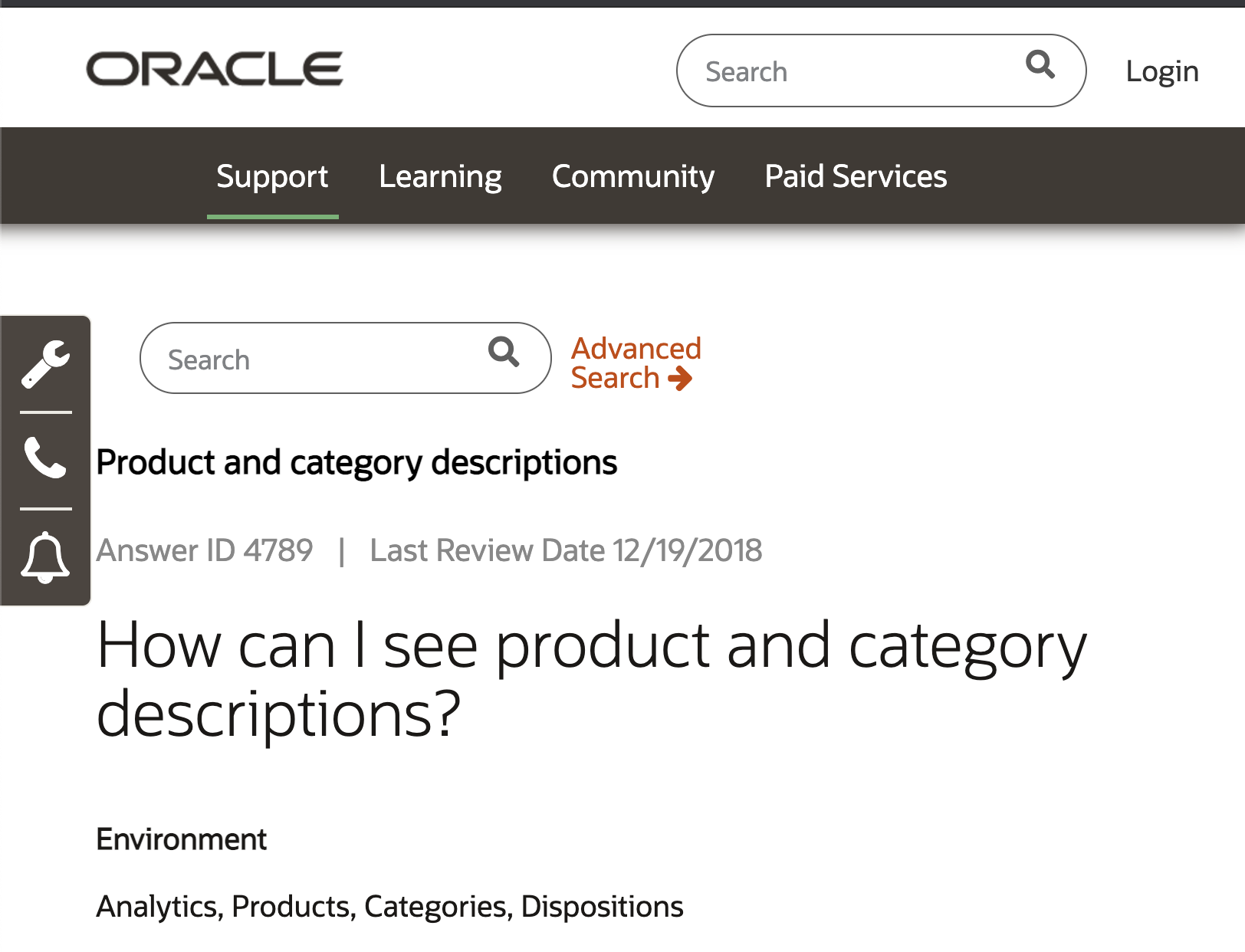Click the magnifier icon in the answer search box
The image size is (1245, 952).
click(x=504, y=353)
